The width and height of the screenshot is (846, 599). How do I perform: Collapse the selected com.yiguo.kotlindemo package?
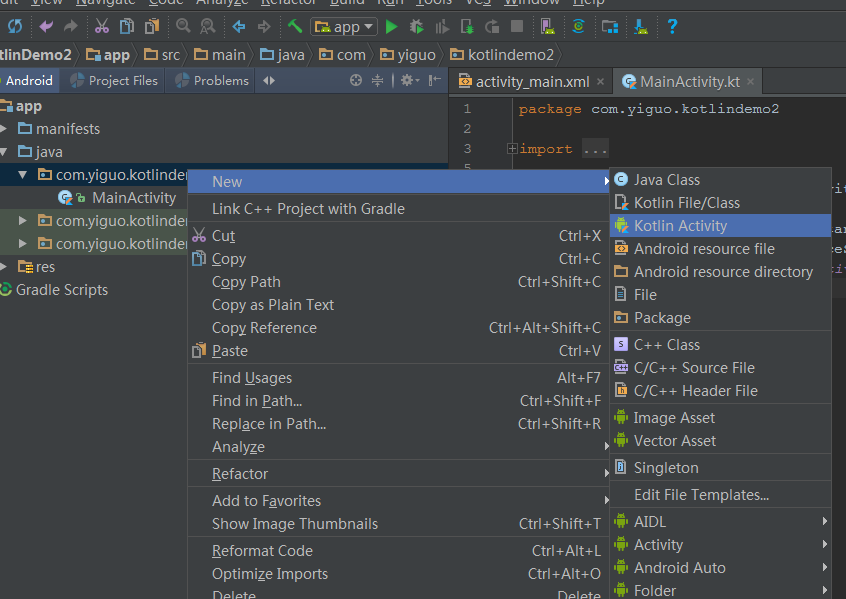pos(22,175)
